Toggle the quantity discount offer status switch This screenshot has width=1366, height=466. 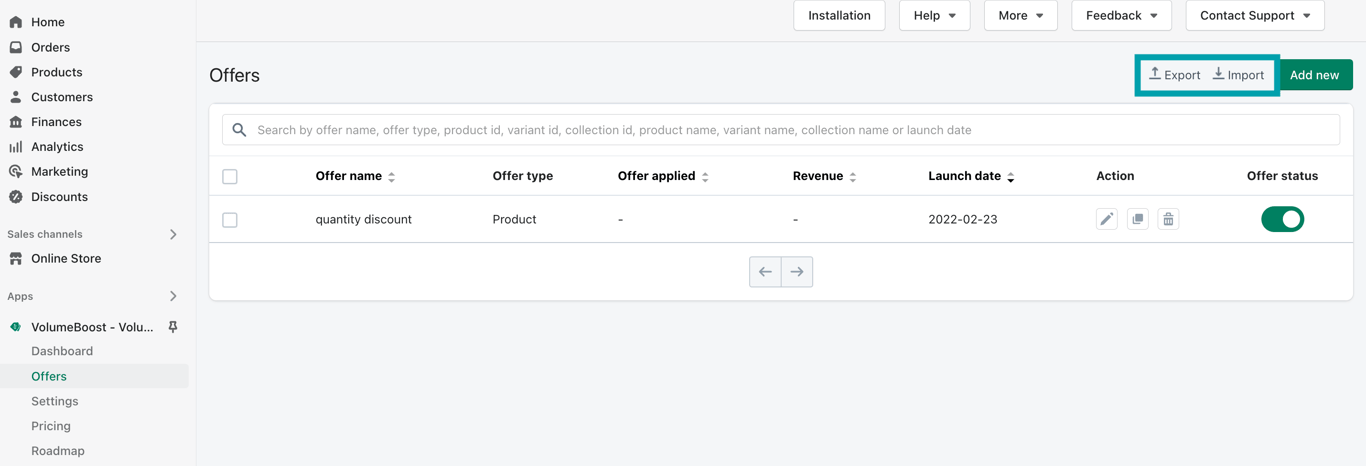[x=1282, y=219]
